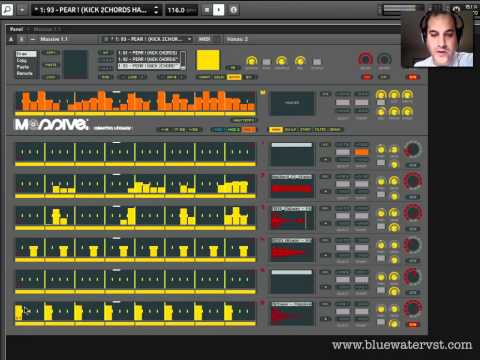The width and height of the screenshot is (480, 360).
Task: Click the magnifier search icon in top bar
Action: pyautogui.click(x=7, y=10)
